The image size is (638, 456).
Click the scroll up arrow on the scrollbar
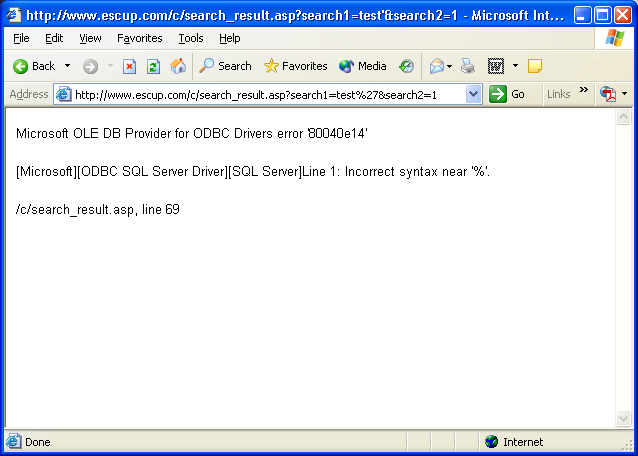pyautogui.click(x=623, y=118)
